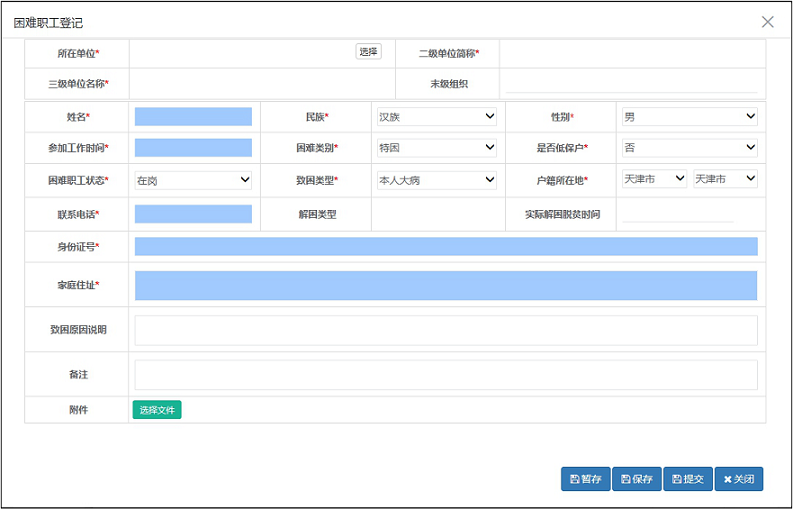The width and height of the screenshot is (793, 510).
Task: Open the 民族 dropdown showing 汉族
Action: [436, 117]
